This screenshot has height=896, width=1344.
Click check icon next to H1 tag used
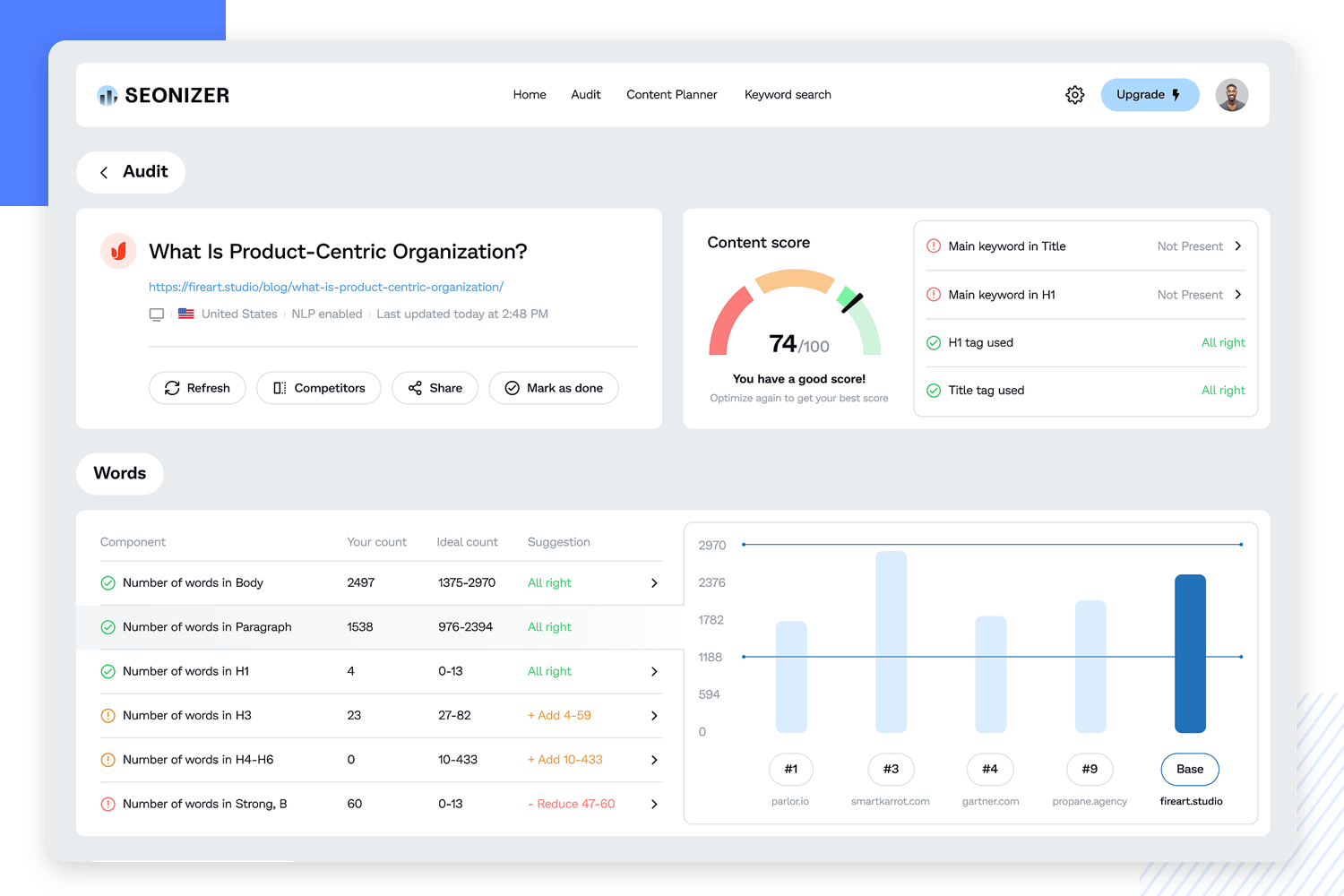point(934,342)
